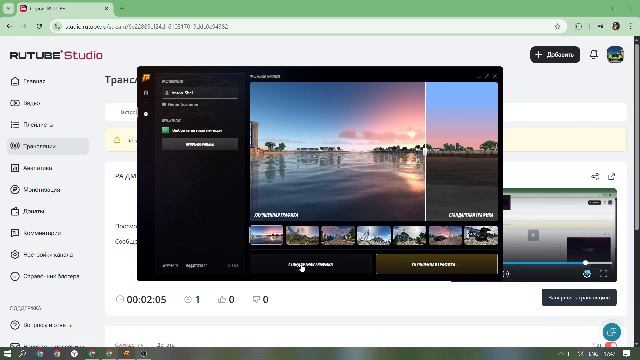Open the browser three-dot menu
The height and width of the screenshot is (360, 640).
pyautogui.click(x=631, y=26)
